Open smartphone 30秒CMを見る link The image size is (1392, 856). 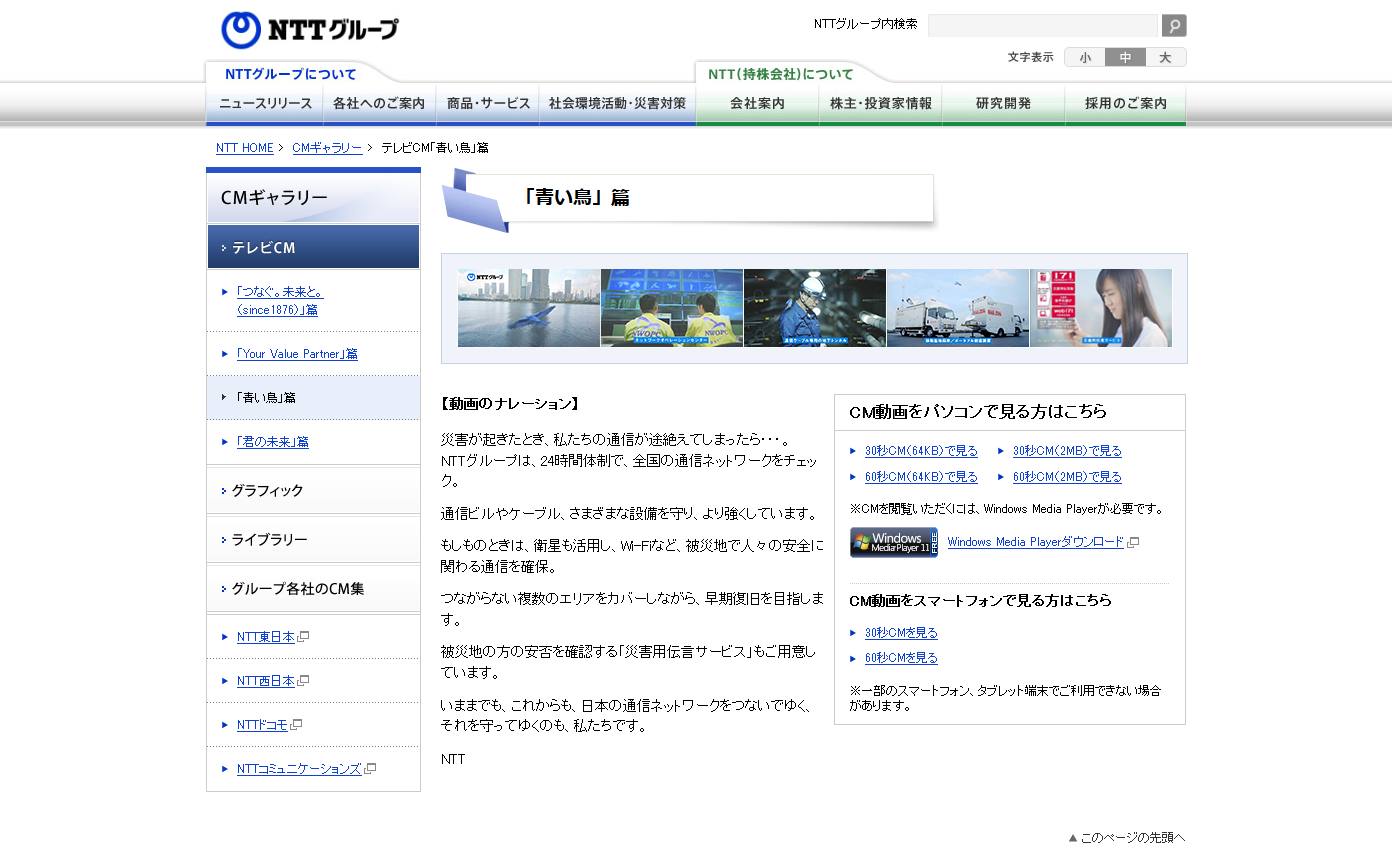[x=901, y=633]
